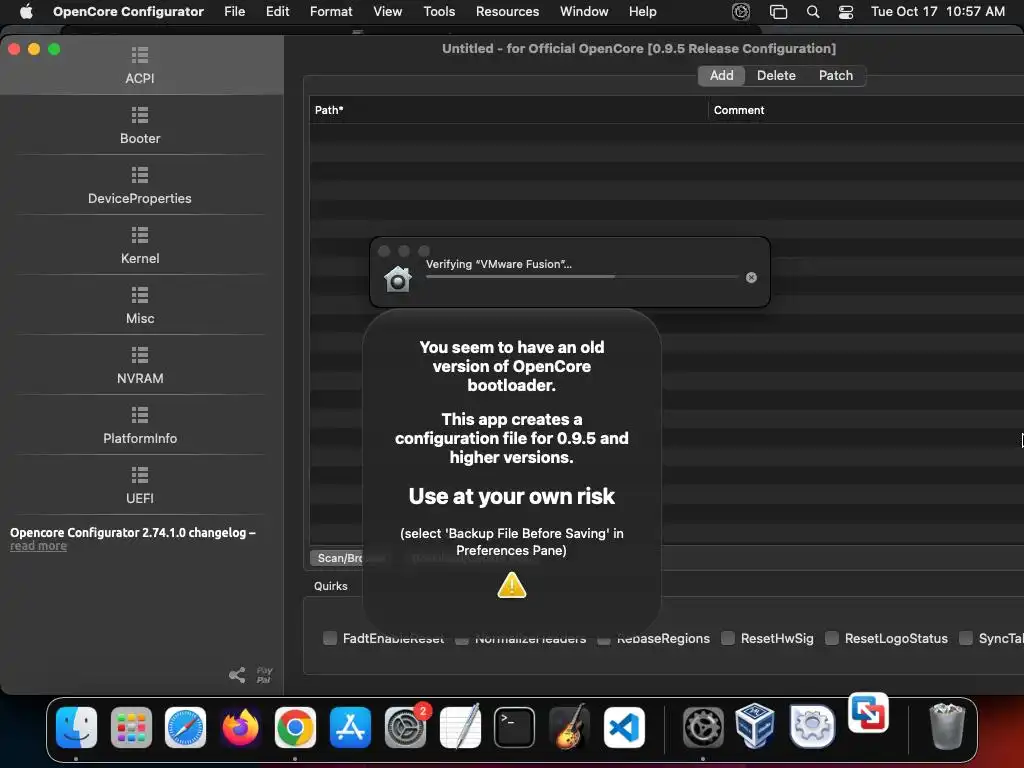Switch to the Add tab
Screen dimensions: 1024x768
[x=722, y=76]
